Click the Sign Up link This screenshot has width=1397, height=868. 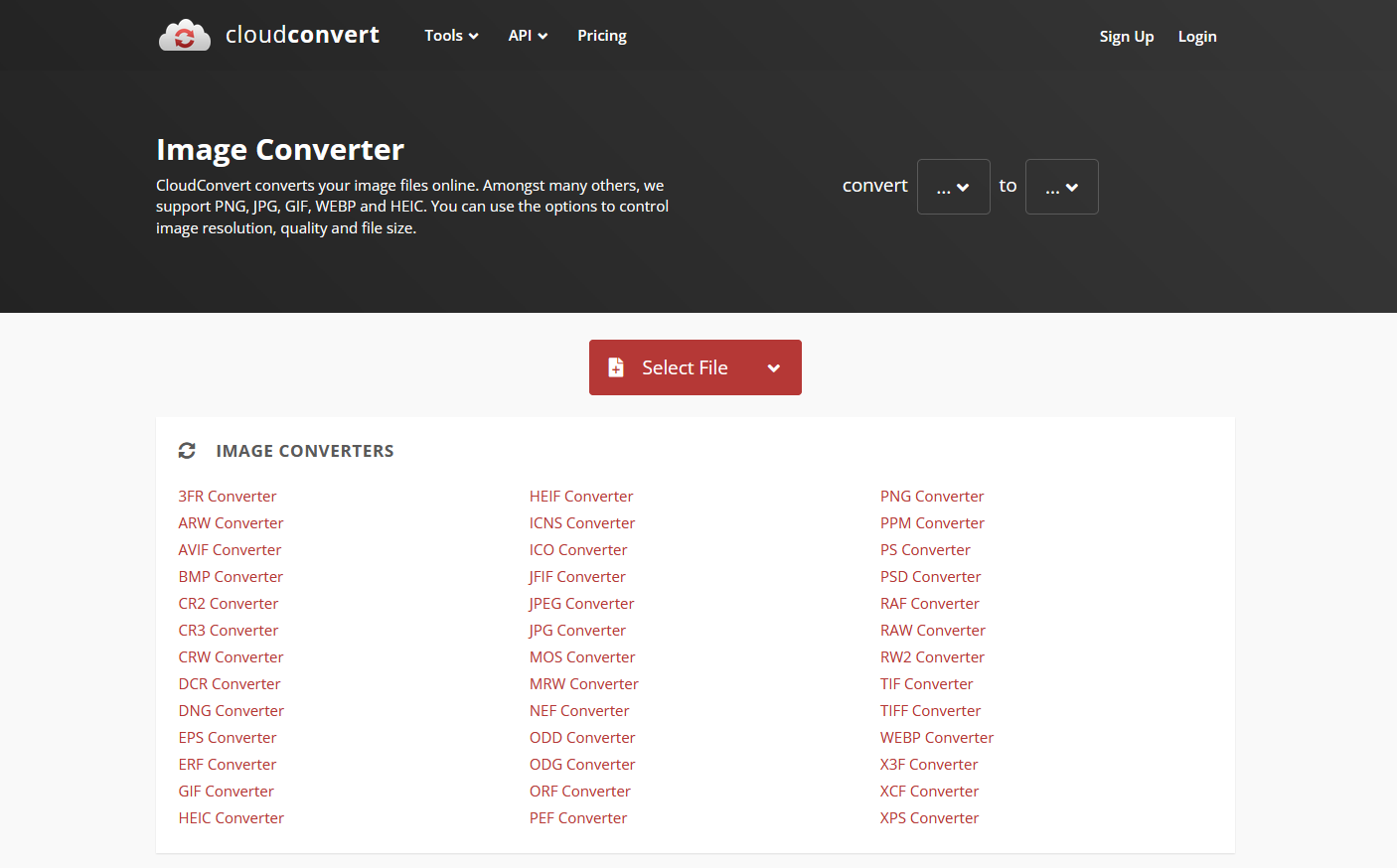point(1127,37)
